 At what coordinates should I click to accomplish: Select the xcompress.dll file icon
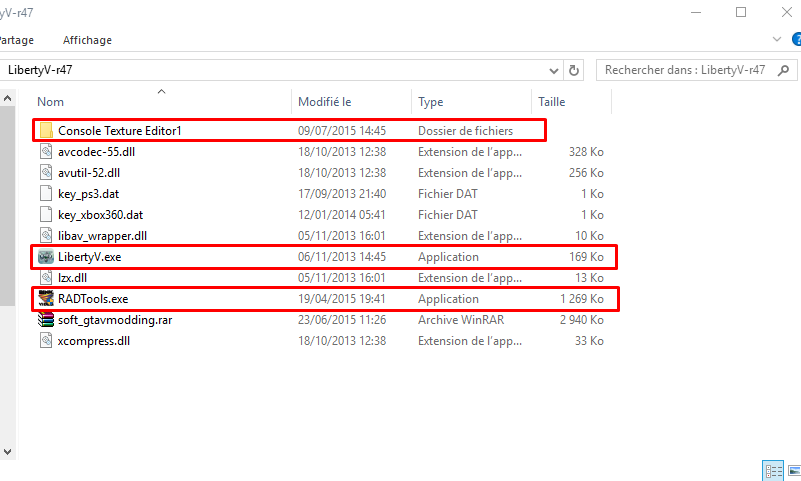(46, 341)
